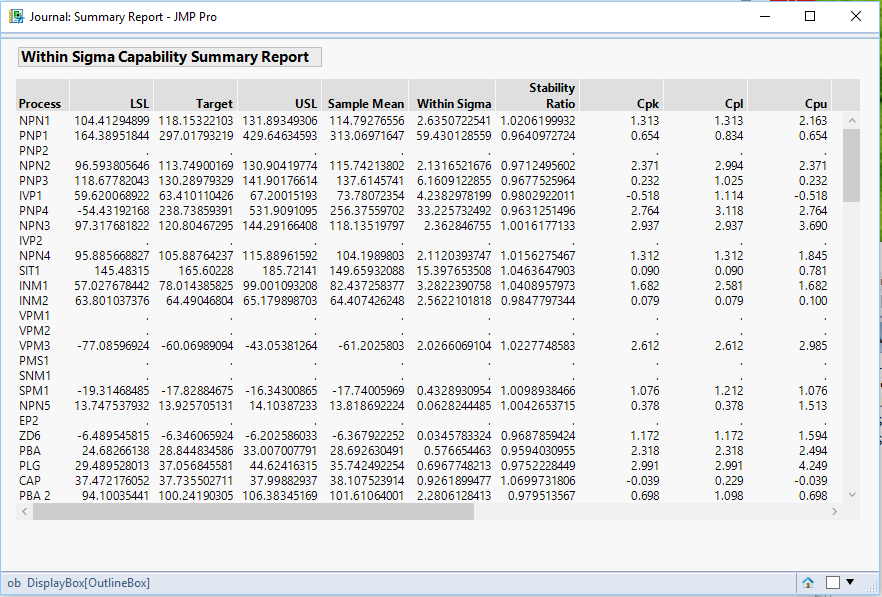
Task: Click Stability Ratio 1.0463647903 for SIT1
Action: pos(538,271)
